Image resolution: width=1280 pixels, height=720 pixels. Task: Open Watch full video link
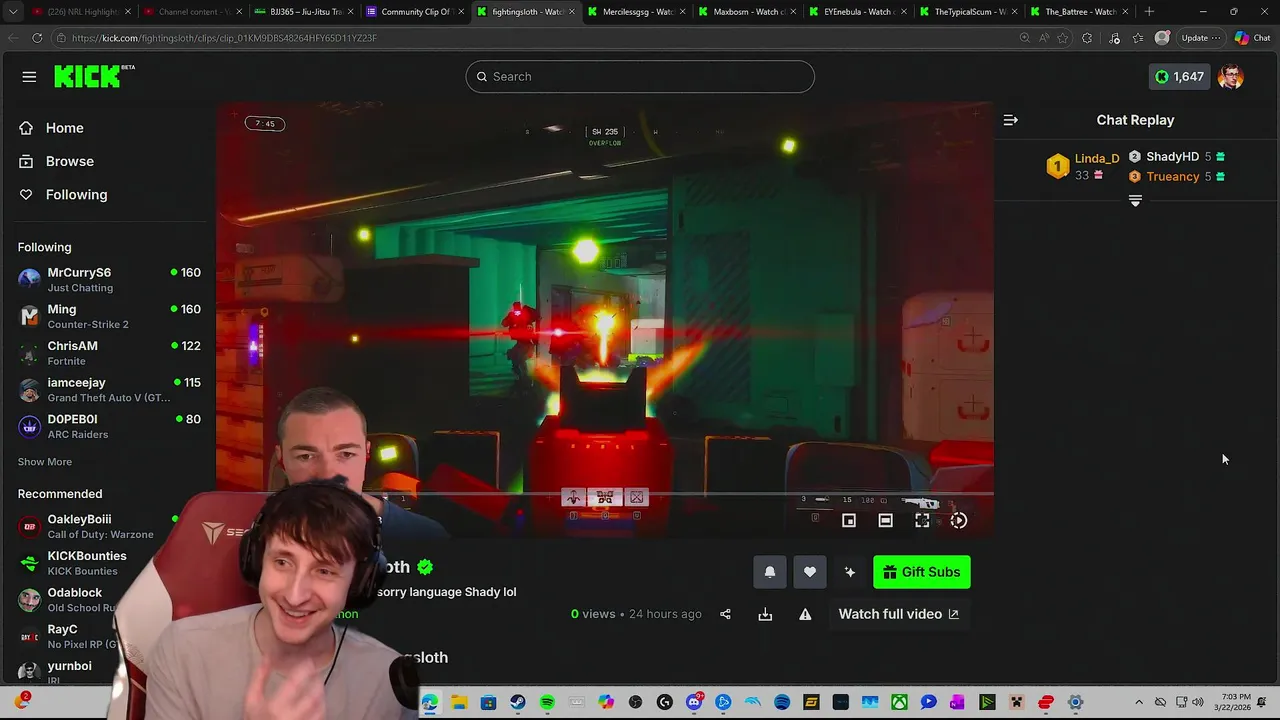tap(898, 614)
